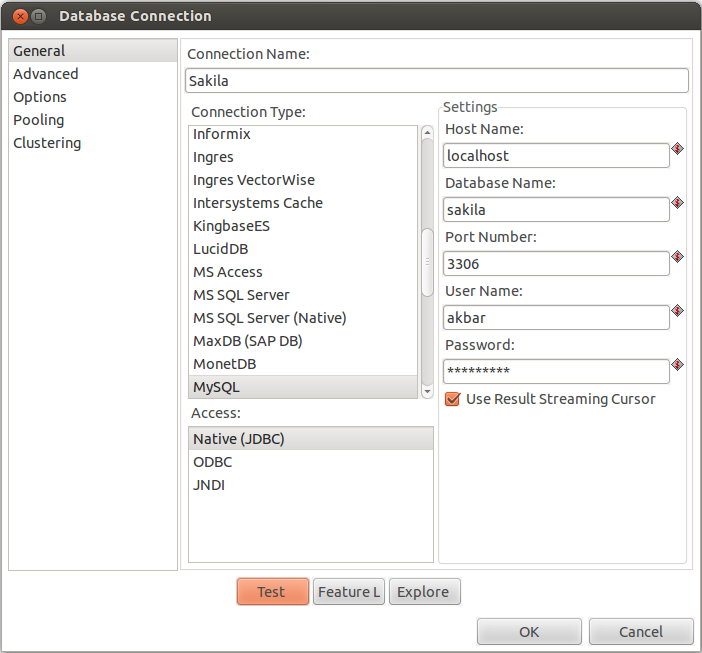Image resolution: width=702 pixels, height=653 pixels.
Task: Choose JNDI access type
Action: (x=209, y=485)
